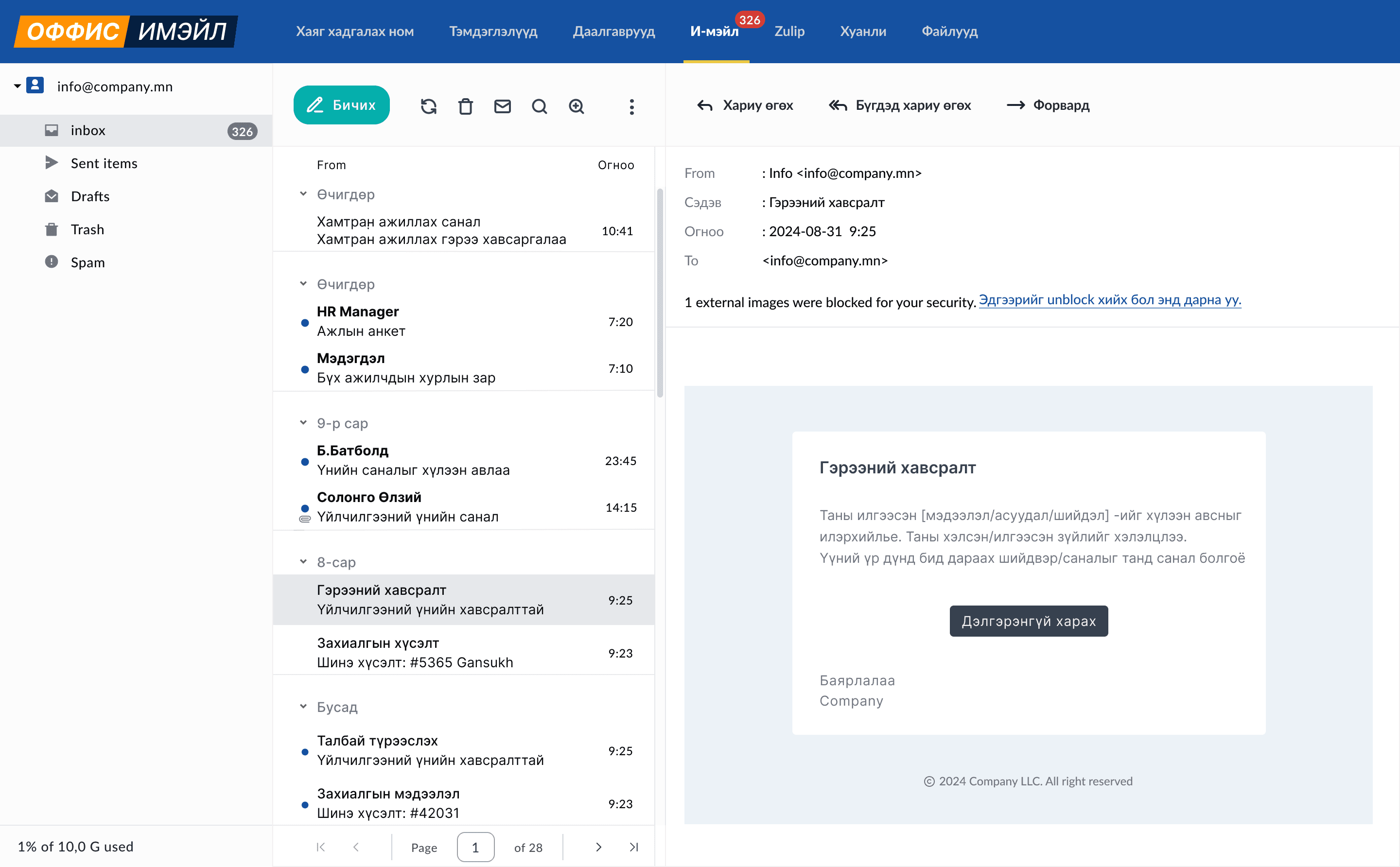Open the Хамтран ажиллах санал email
This screenshot has height=867, width=1400.
click(463, 230)
